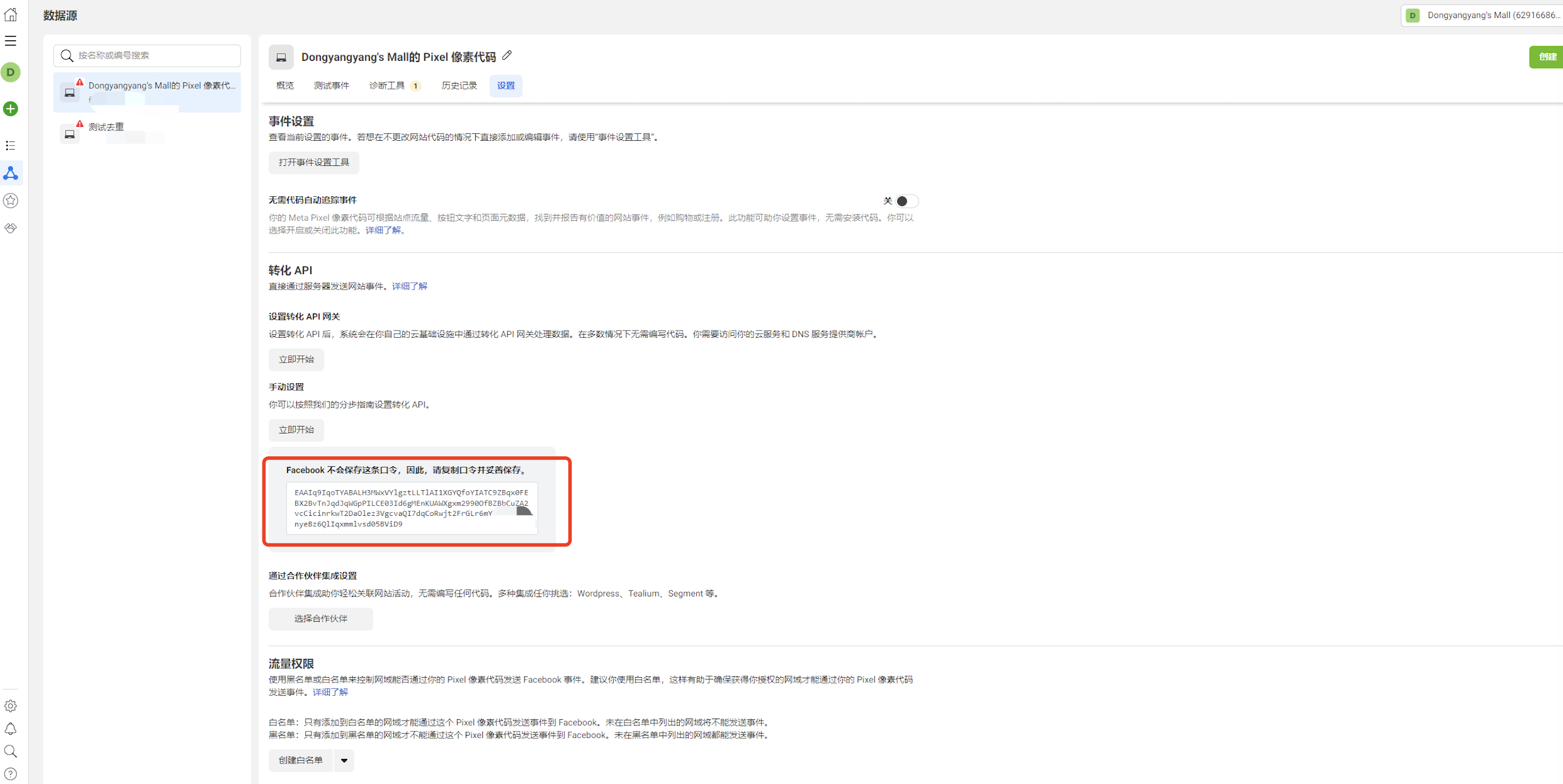Select the data sources triangle icon
The image size is (1563, 784).
point(11,173)
